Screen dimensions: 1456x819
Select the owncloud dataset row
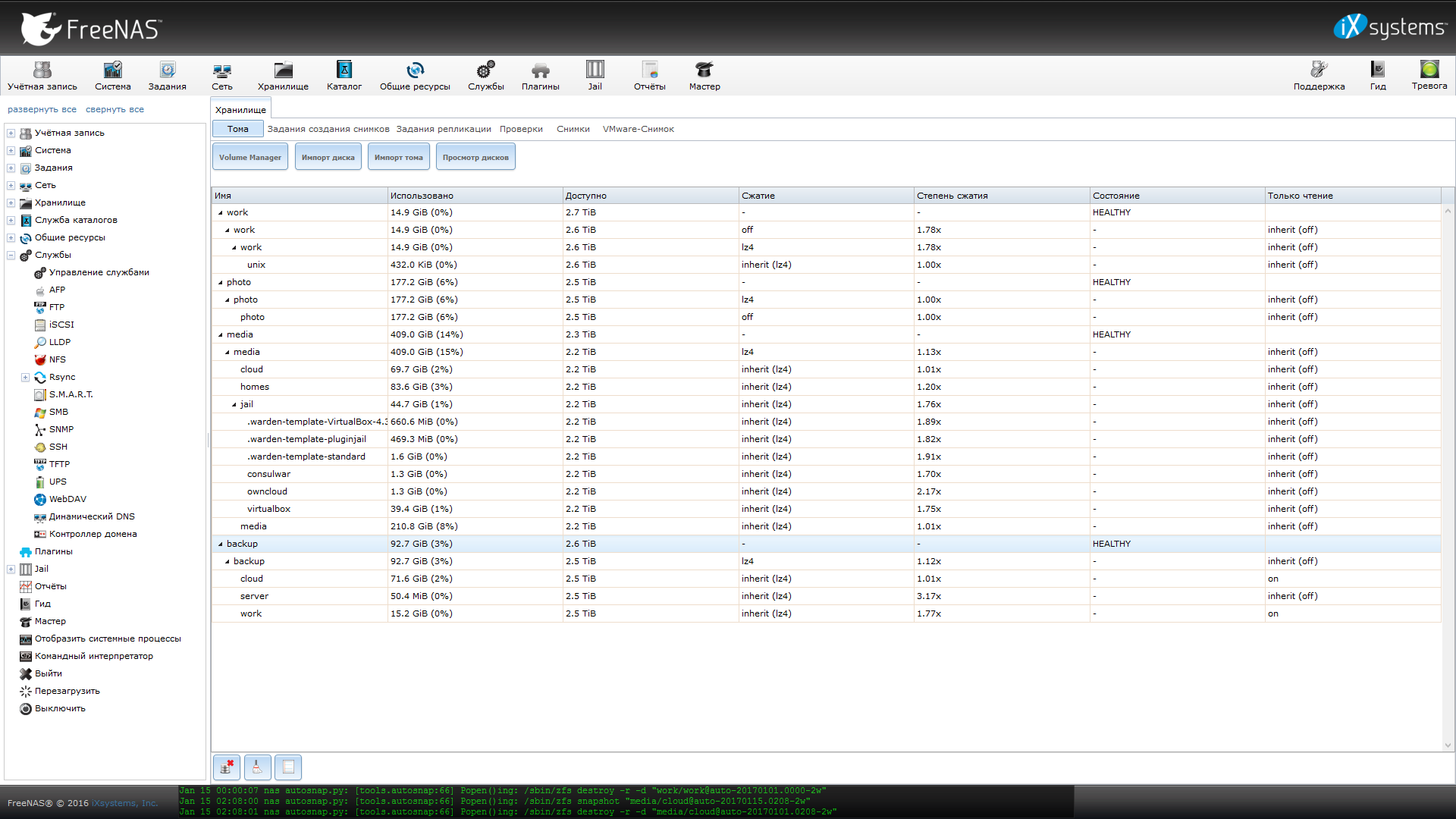coord(826,491)
